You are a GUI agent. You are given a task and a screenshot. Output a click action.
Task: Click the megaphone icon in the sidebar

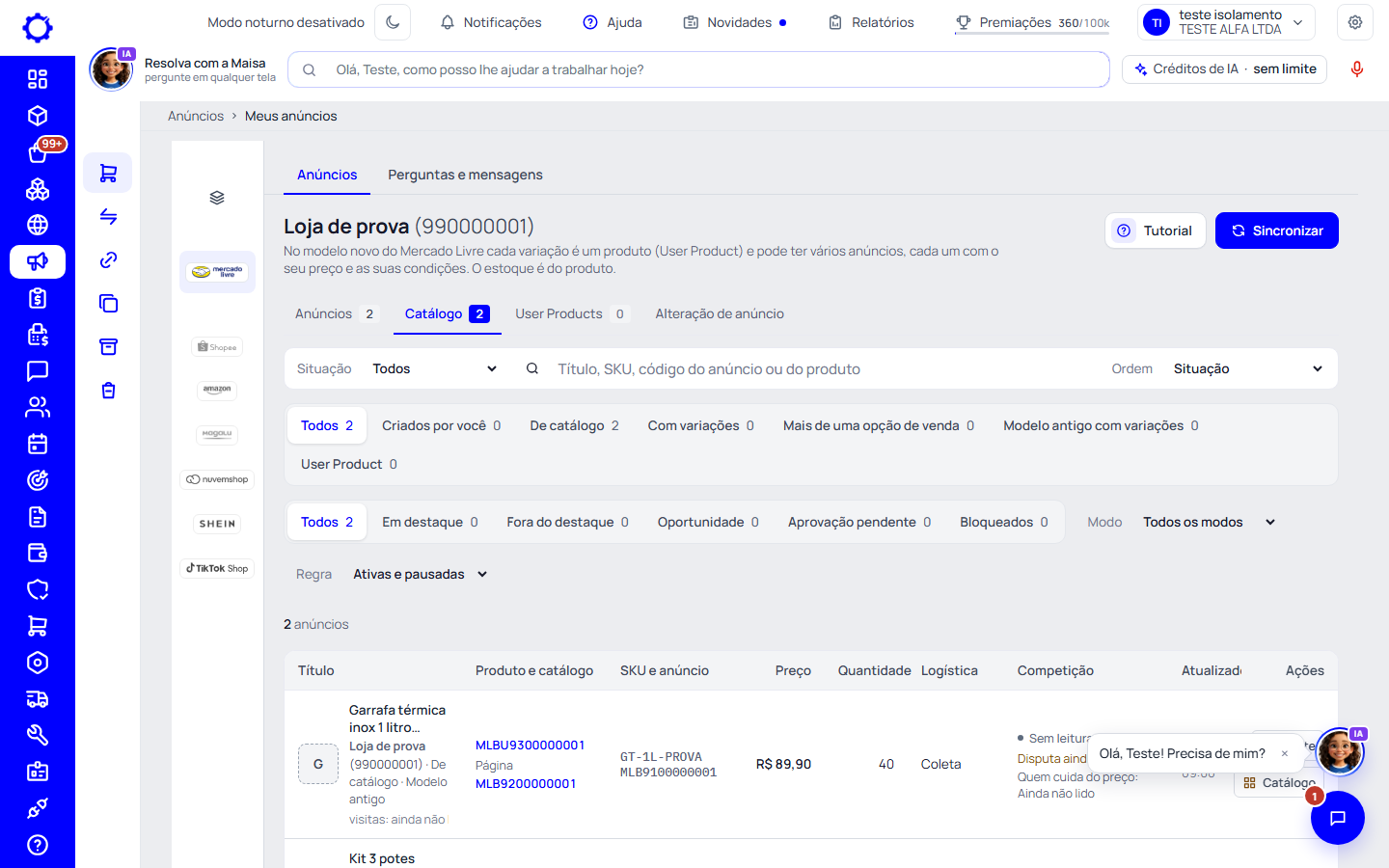pos(38,261)
